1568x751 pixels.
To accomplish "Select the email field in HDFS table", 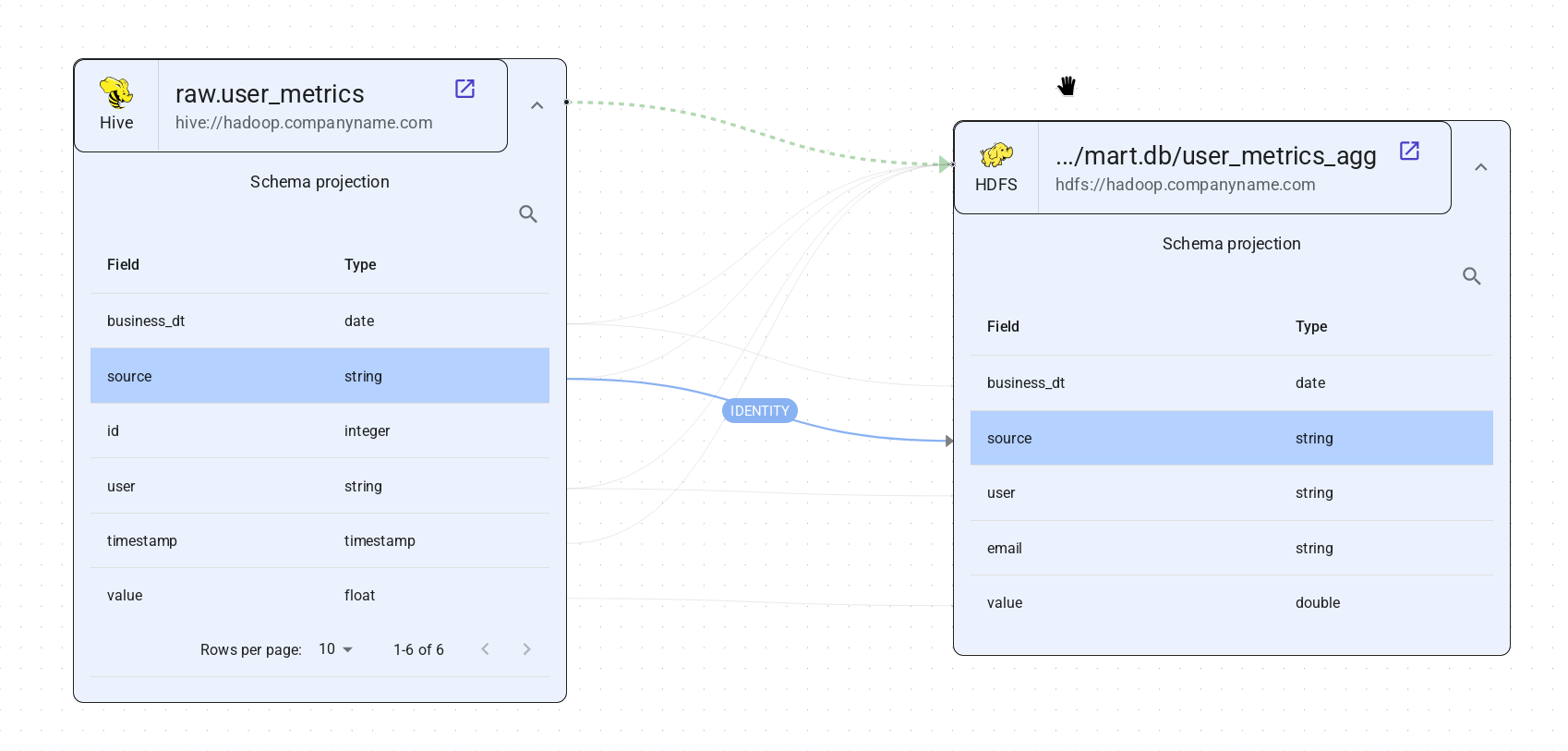I will (1231, 548).
